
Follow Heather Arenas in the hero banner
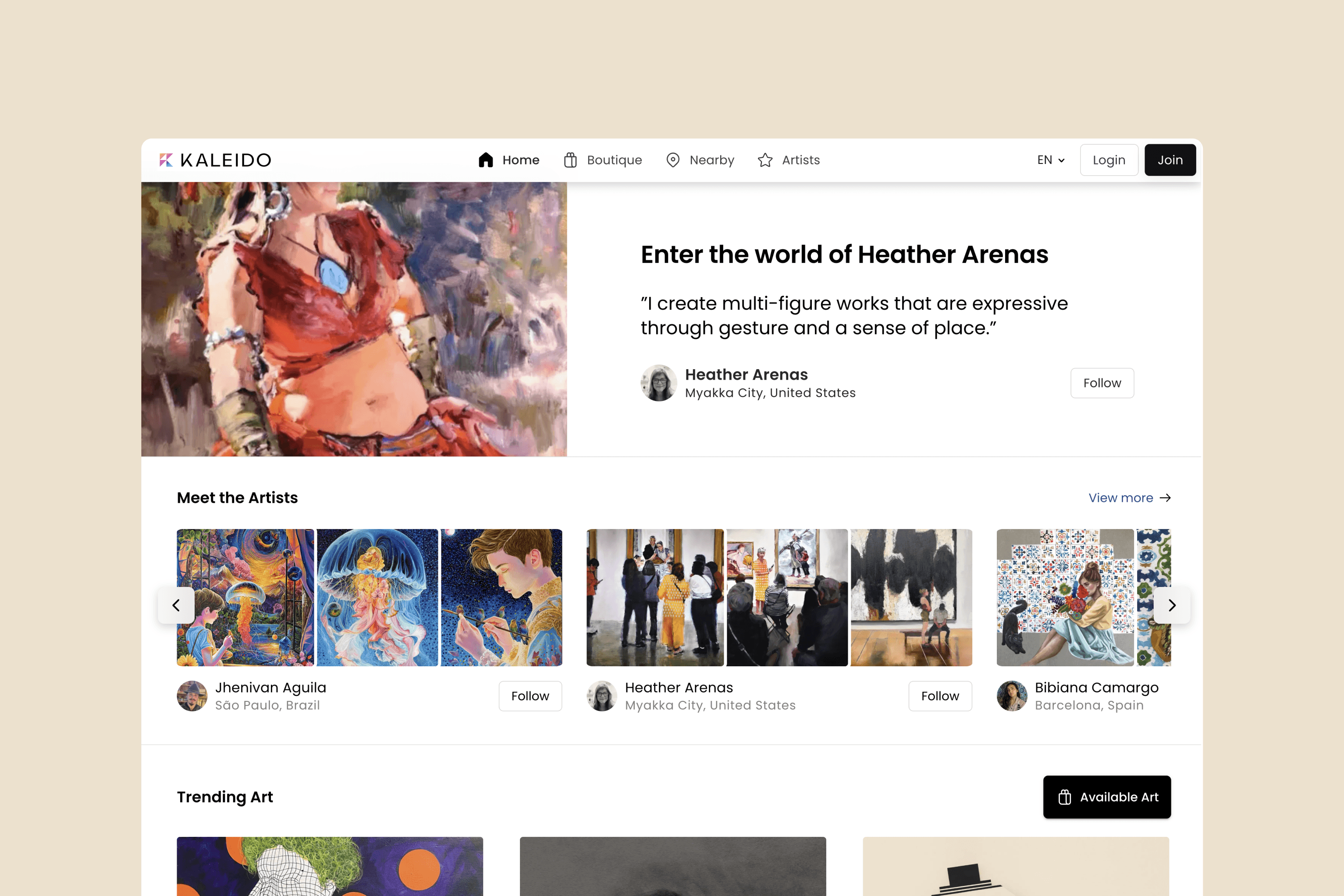click(1102, 383)
